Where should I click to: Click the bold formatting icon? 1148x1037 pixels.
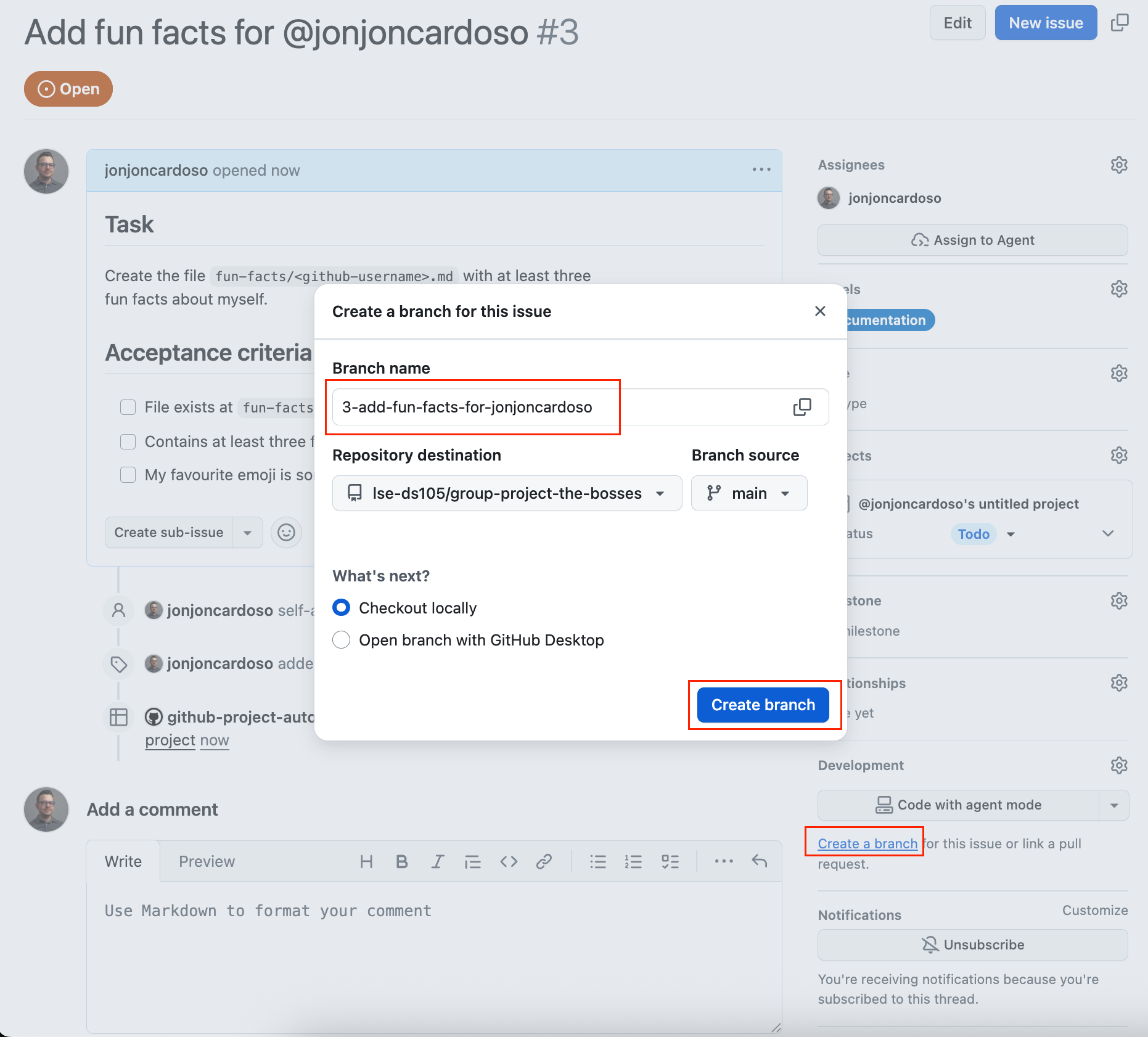point(402,862)
